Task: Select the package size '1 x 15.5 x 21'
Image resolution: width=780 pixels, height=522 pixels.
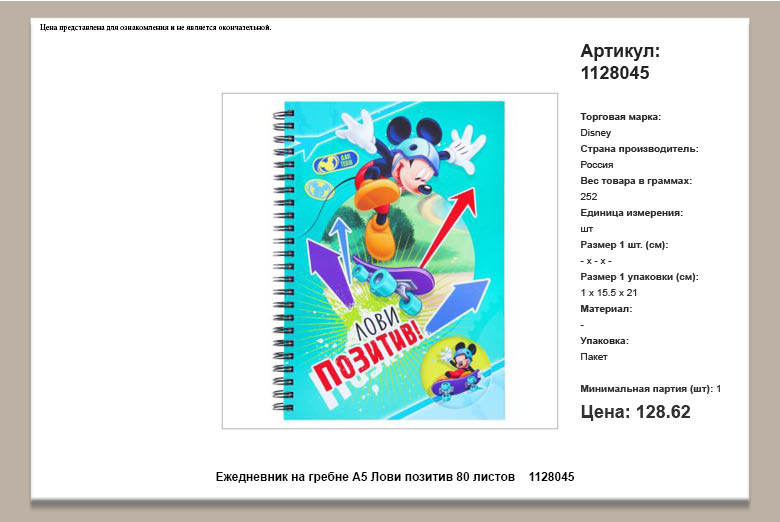Action: click(x=608, y=293)
